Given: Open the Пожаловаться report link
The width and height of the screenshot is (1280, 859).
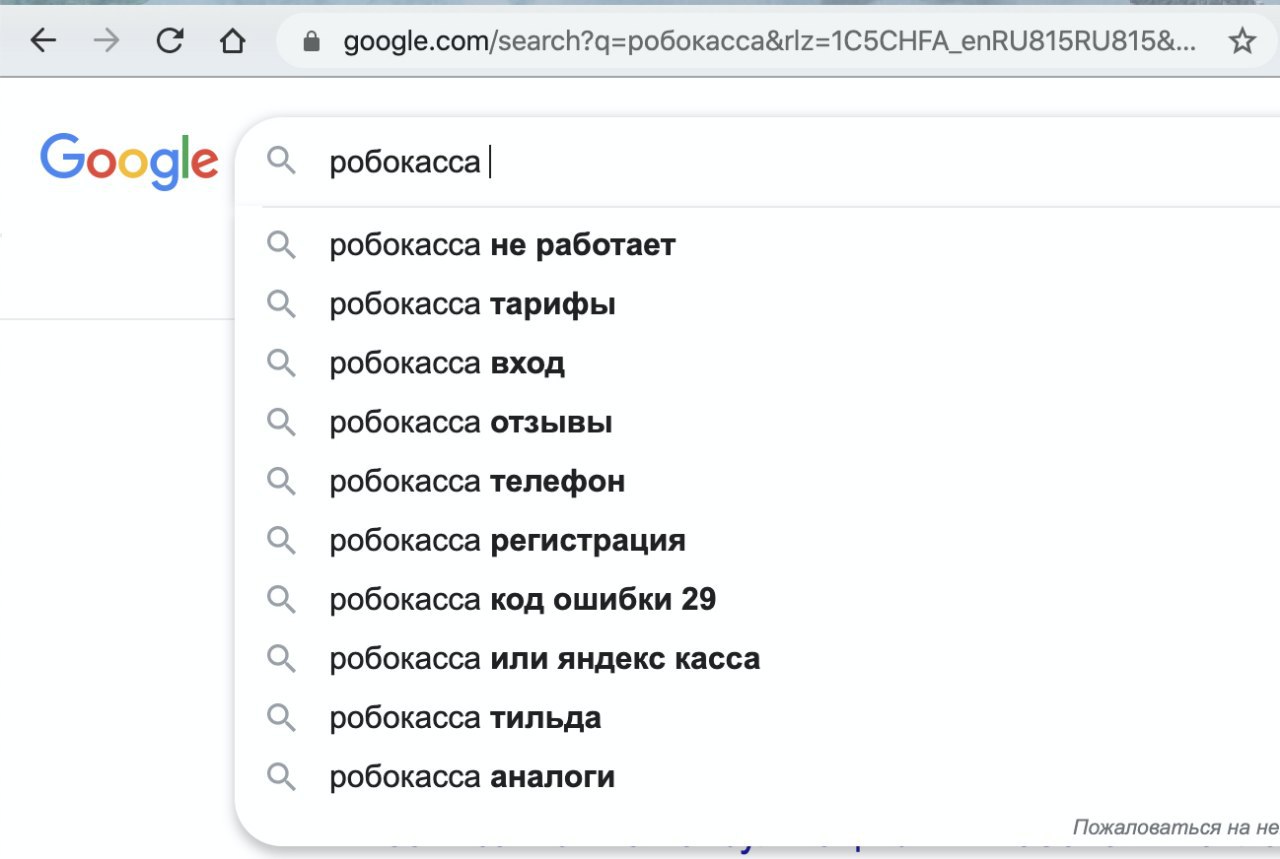Looking at the screenshot, I should (1176, 828).
